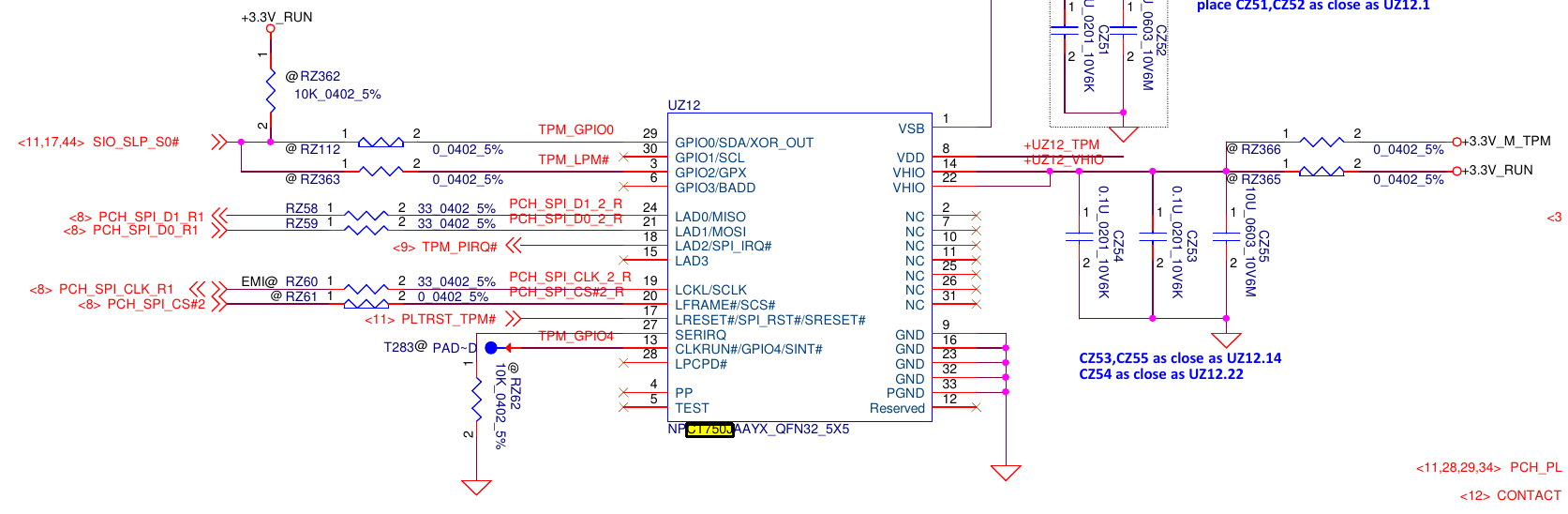Viewport: 1568px width, 514px height.
Task: Select the +3.3V_RUN label above RZ362
Action: click(x=276, y=18)
